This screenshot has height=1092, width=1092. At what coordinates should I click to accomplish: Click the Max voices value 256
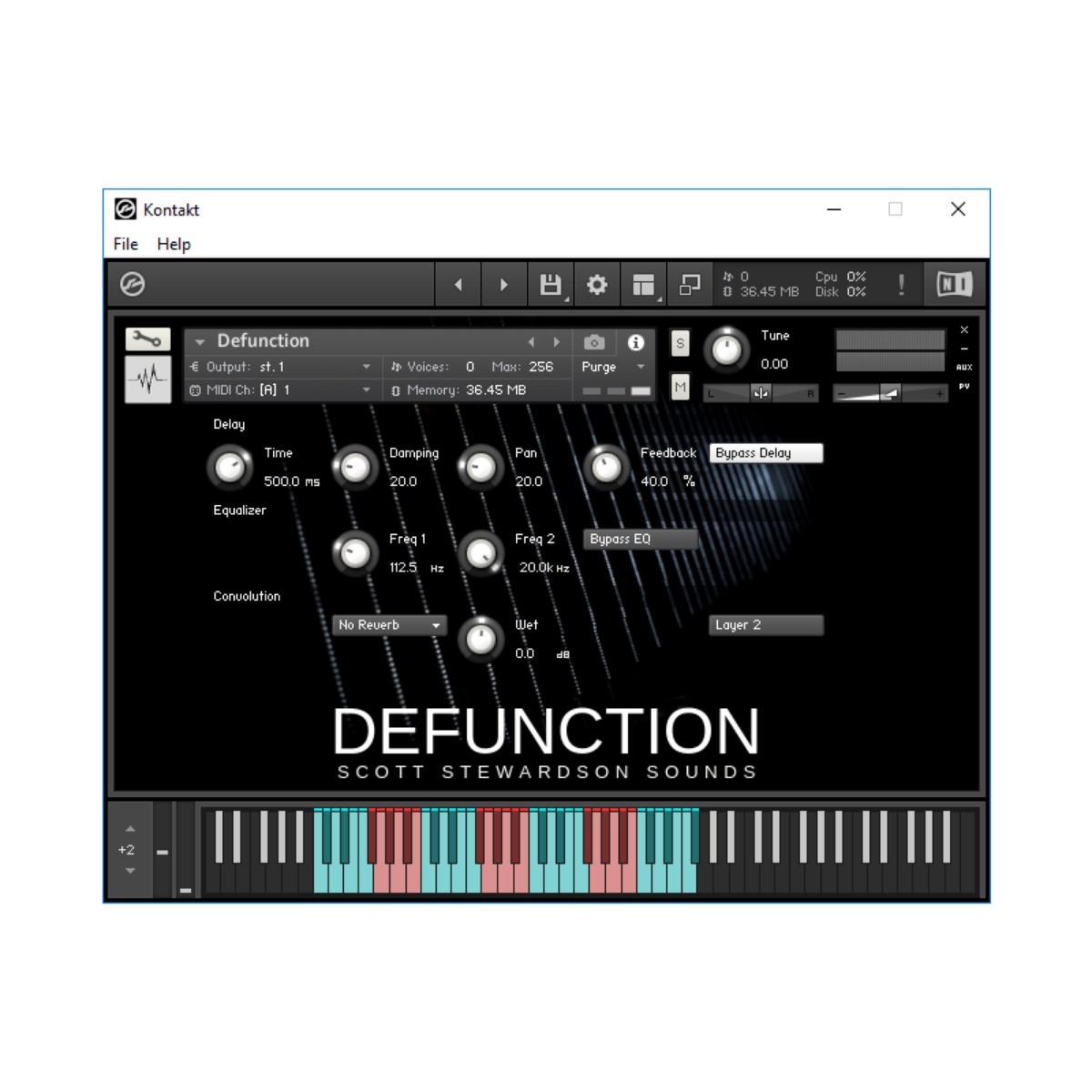point(541,367)
